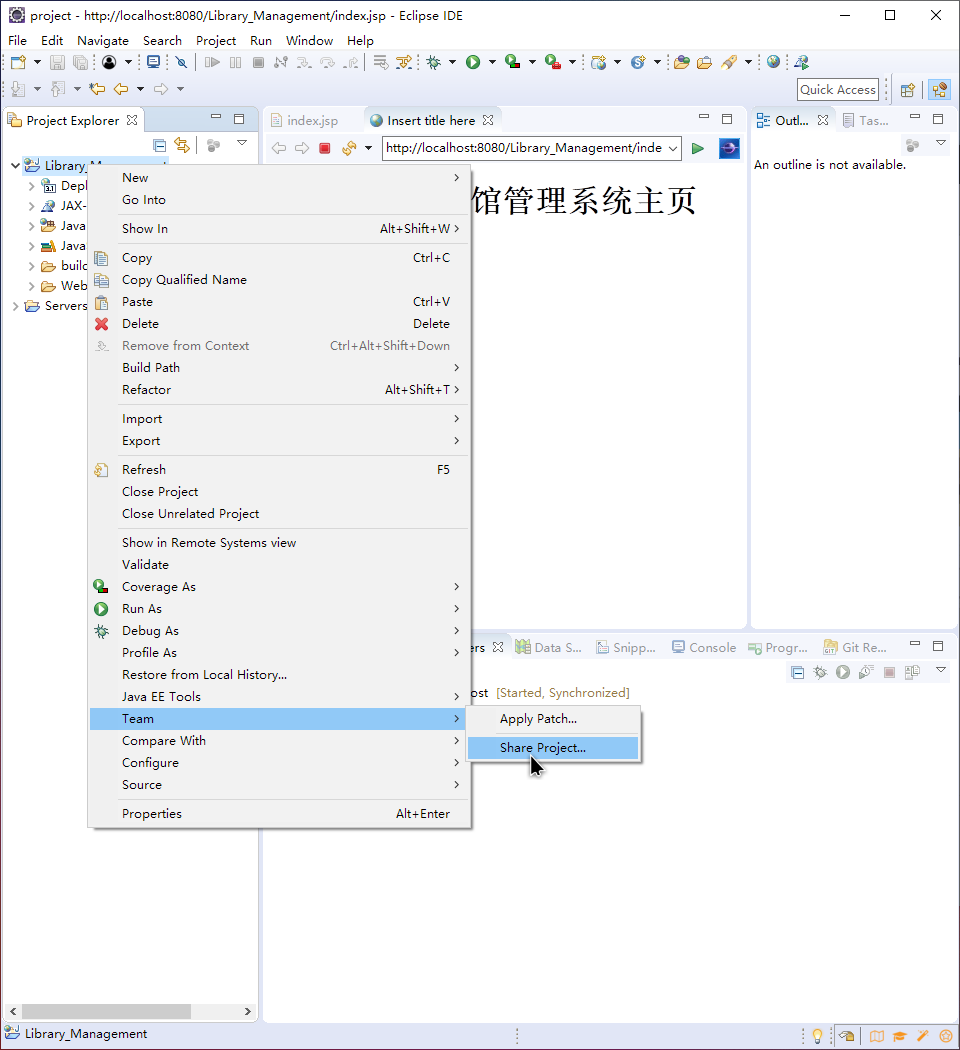Maximize the Outline view panel
Image resolution: width=960 pixels, height=1050 pixels.
pos(938,119)
